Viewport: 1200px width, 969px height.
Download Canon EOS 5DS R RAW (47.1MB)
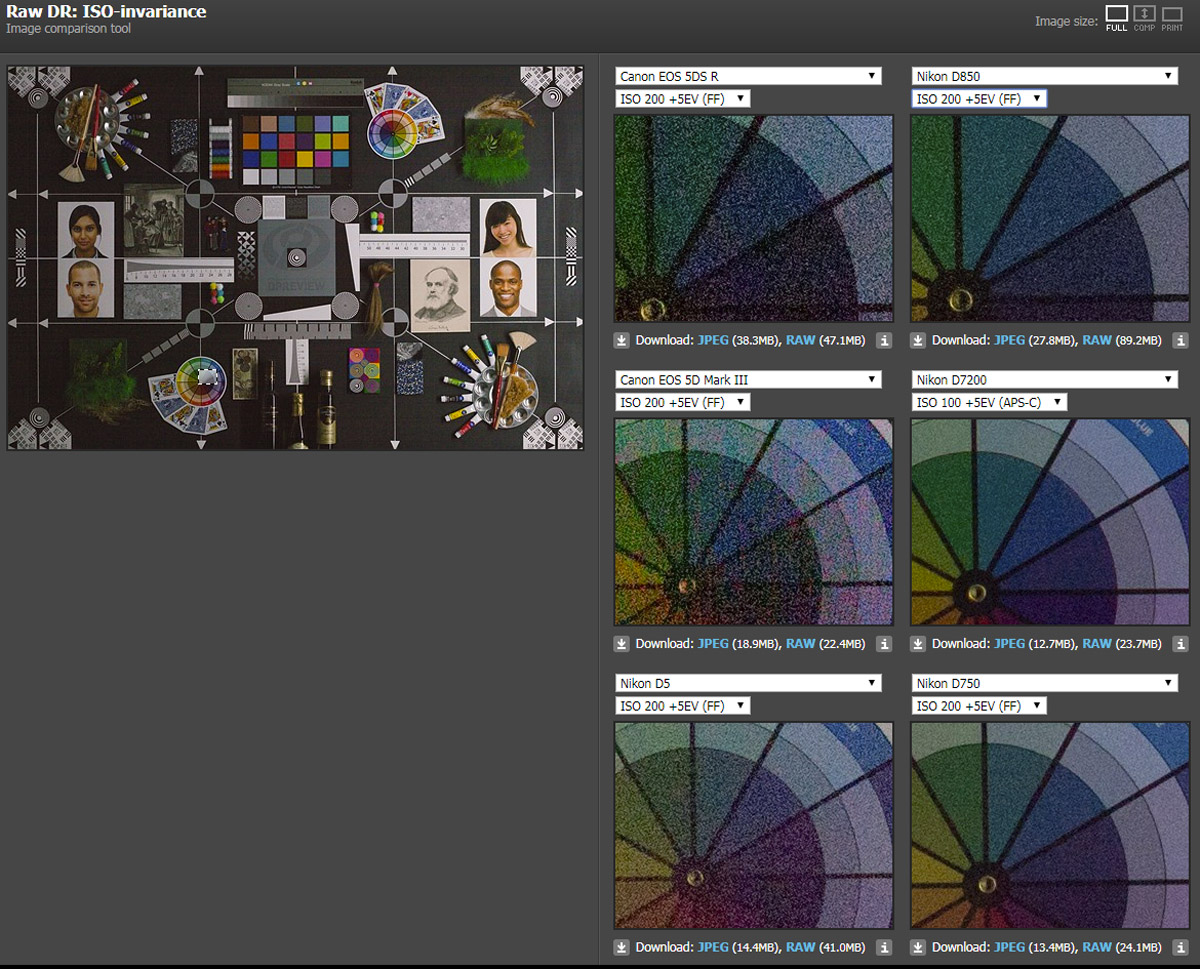pos(801,340)
